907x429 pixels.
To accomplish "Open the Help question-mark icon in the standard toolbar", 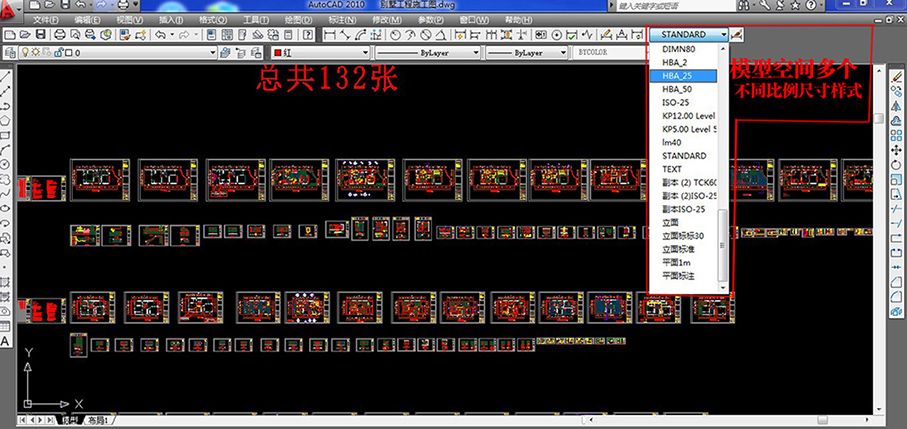I will [x=308, y=35].
